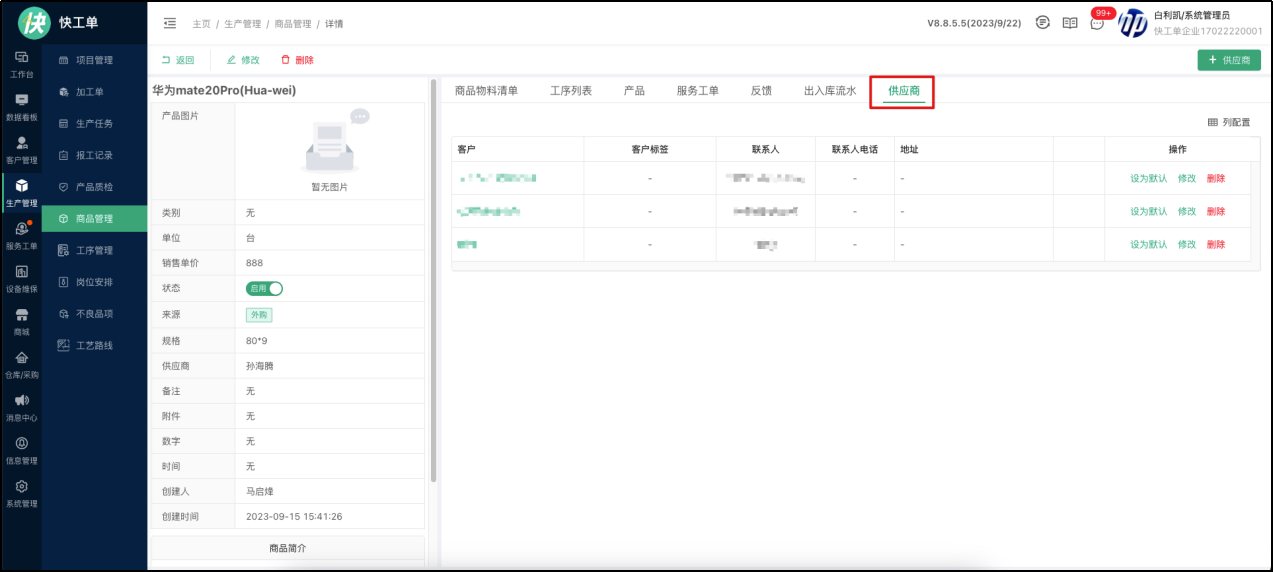
Task: Go to 工艺路线 in the submenu
Action: coord(95,346)
